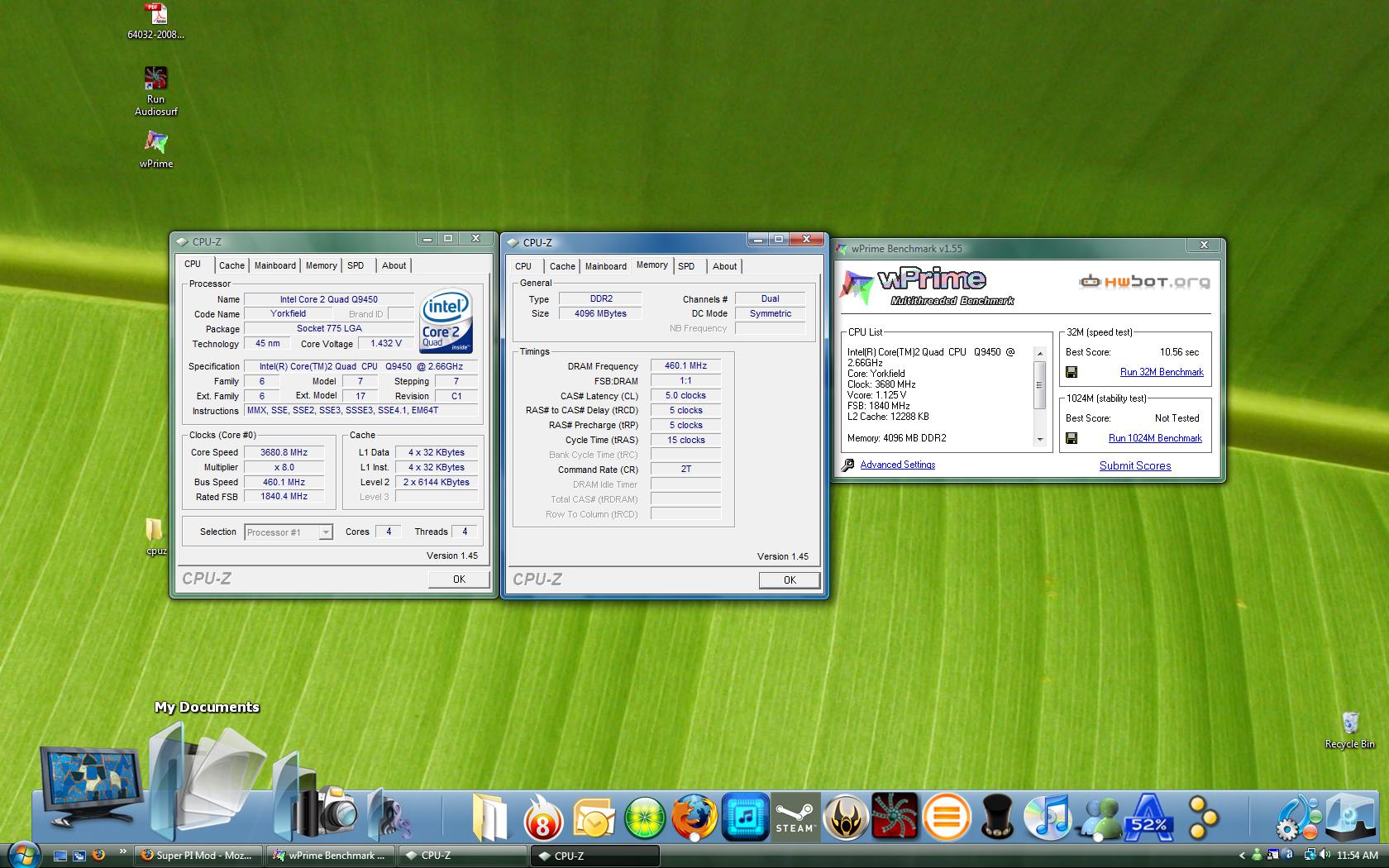The image size is (1389, 868).
Task: Open the gold winged emblem dock icon
Action: pyautogui.click(x=845, y=817)
